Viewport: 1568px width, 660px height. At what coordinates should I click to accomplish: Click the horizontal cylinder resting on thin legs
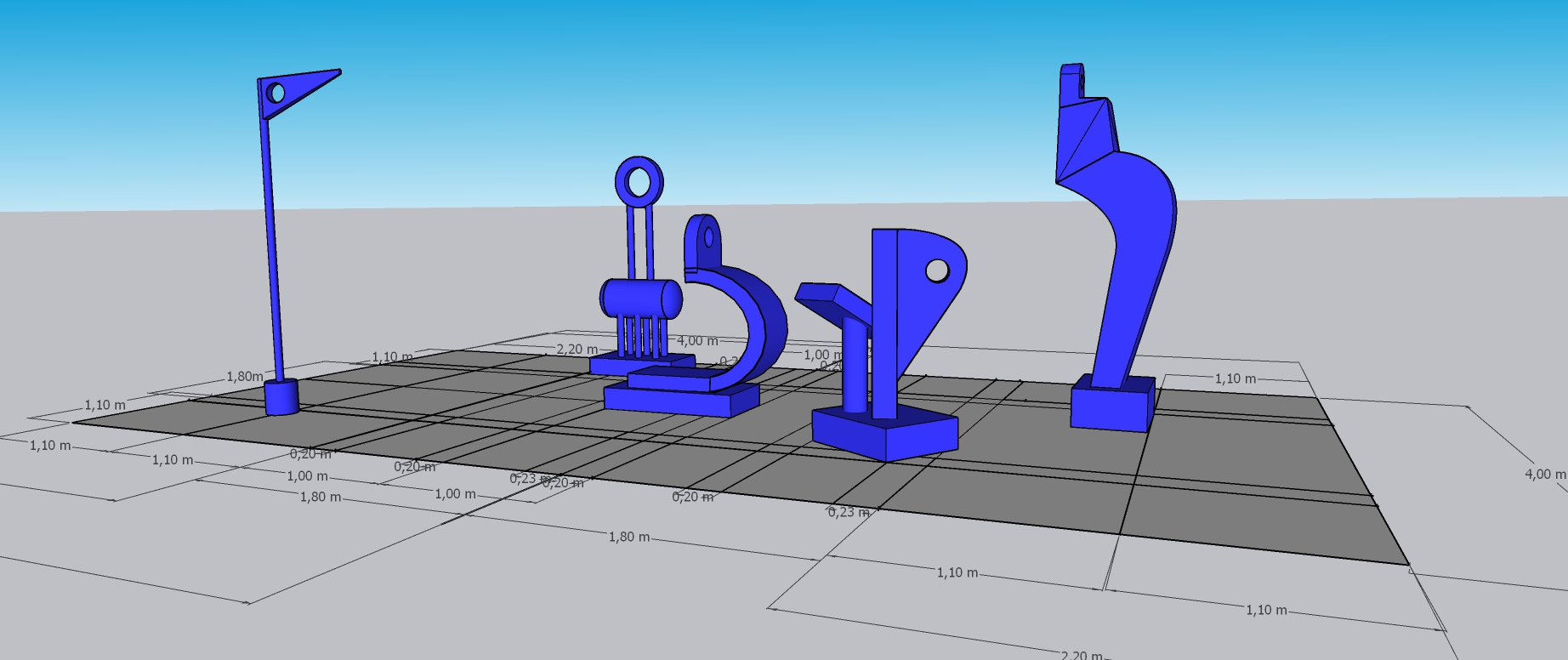[641, 299]
